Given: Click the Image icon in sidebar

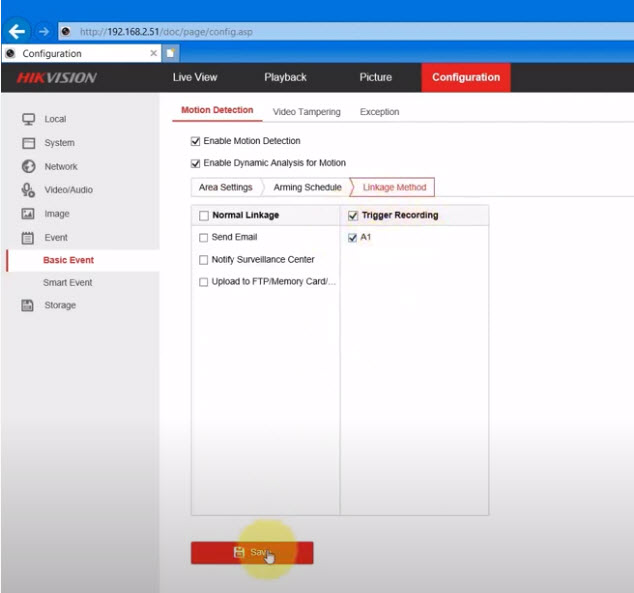Looking at the screenshot, I should pos(28,214).
